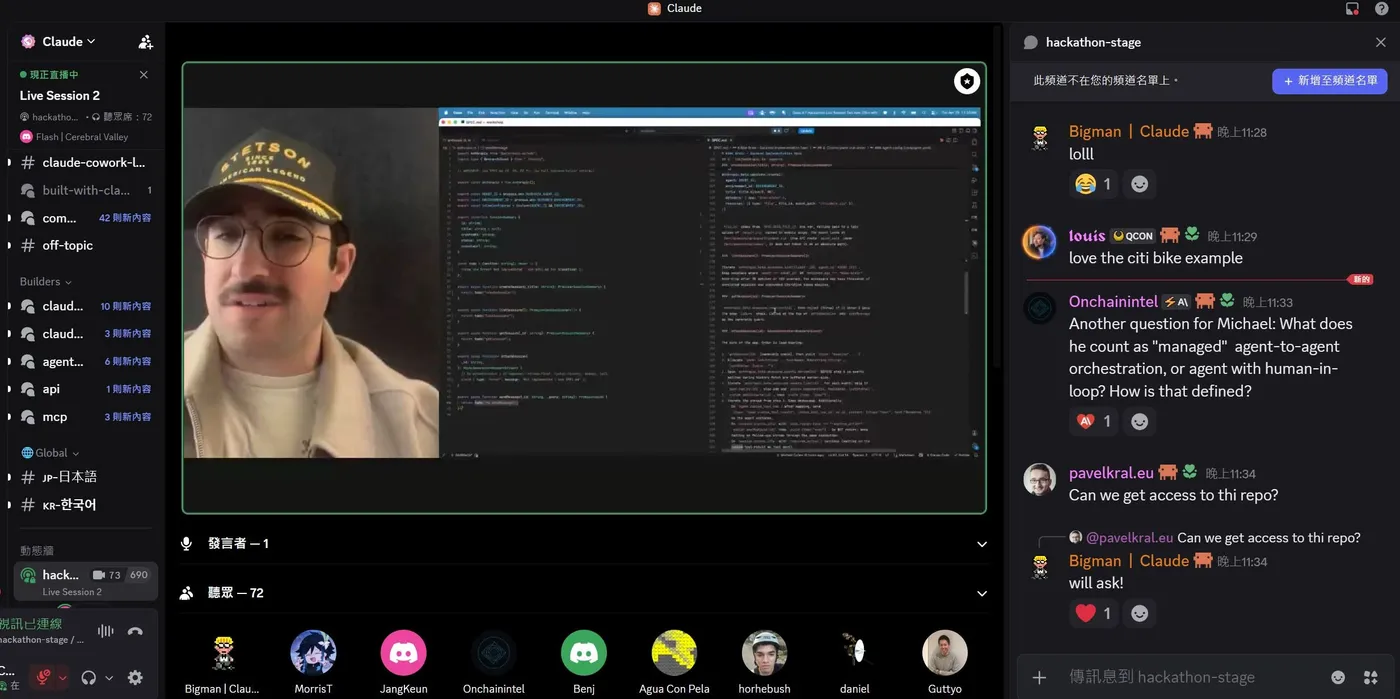The image size is (1400, 699).
Task: Disconnect with the hang-up phone icon
Action: pos(135,631)
